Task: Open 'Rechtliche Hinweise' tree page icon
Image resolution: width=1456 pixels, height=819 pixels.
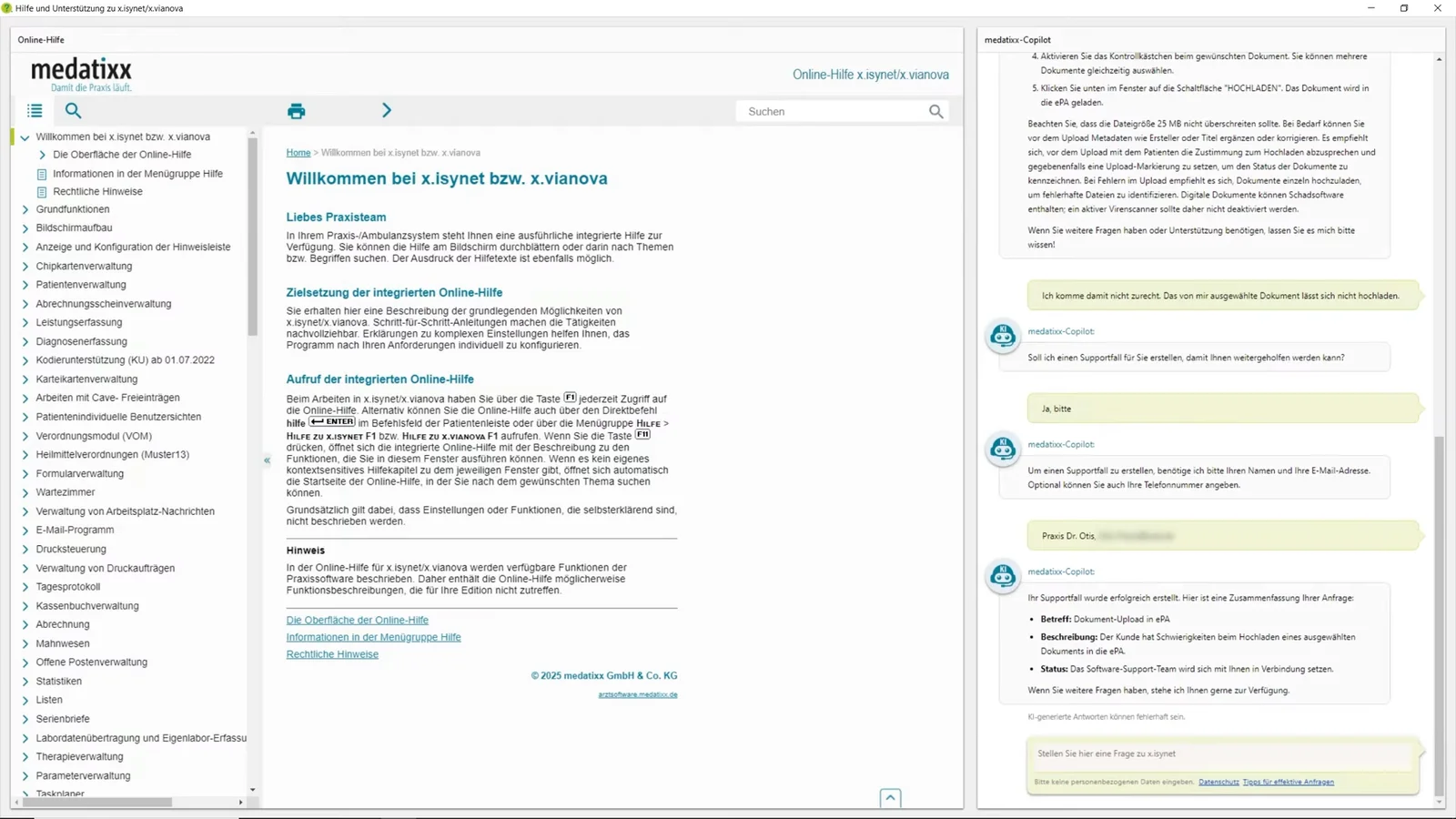Action: pyautogui.click(x=42, y=192)
